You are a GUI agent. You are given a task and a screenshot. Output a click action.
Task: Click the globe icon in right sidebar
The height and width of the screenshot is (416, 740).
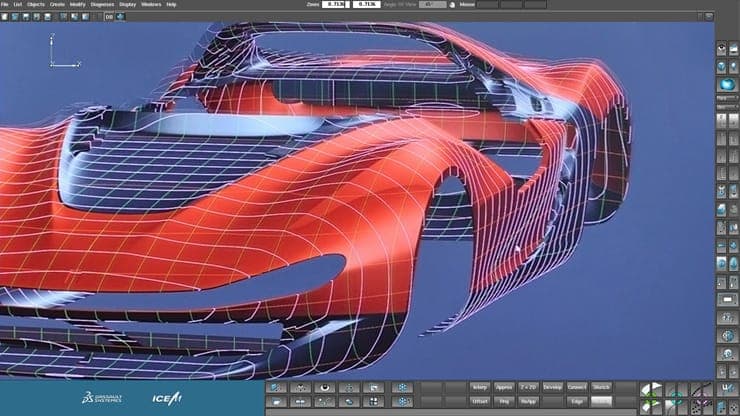click(x=727, y=336)
